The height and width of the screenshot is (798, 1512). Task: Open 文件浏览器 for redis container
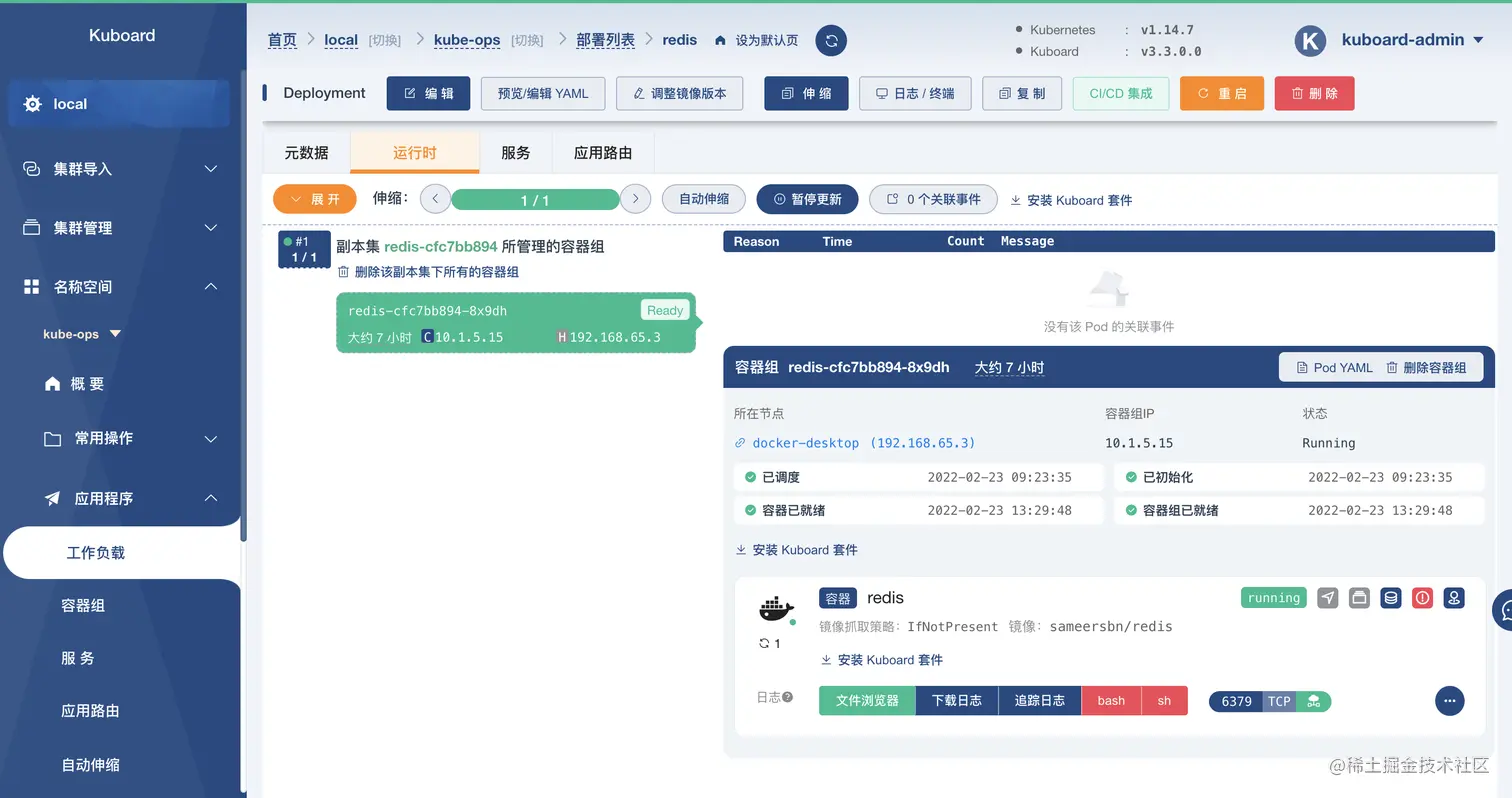867,701
